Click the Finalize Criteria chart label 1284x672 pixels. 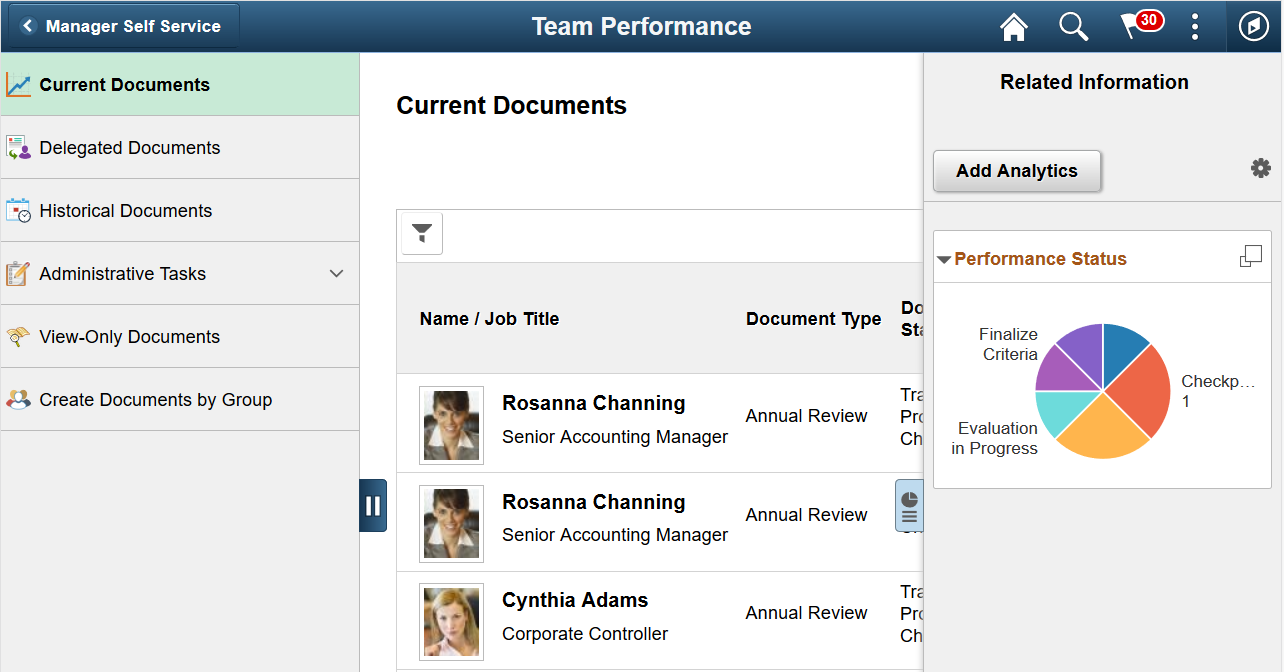1009,344
